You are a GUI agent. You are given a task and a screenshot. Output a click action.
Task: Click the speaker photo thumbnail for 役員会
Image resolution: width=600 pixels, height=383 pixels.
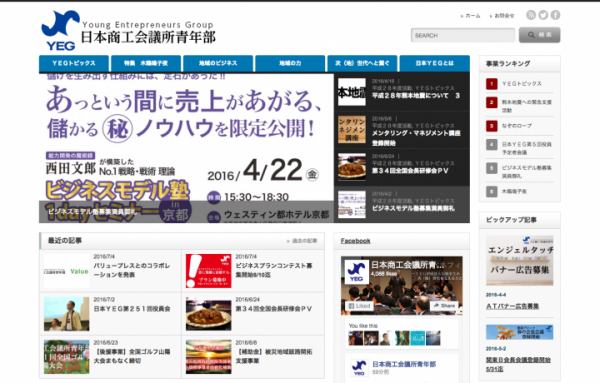pyautogui.click(x=67, y=314)
